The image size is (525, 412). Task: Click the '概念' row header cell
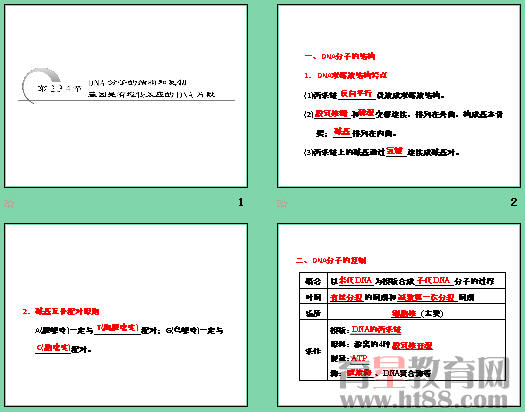[313, 281]
